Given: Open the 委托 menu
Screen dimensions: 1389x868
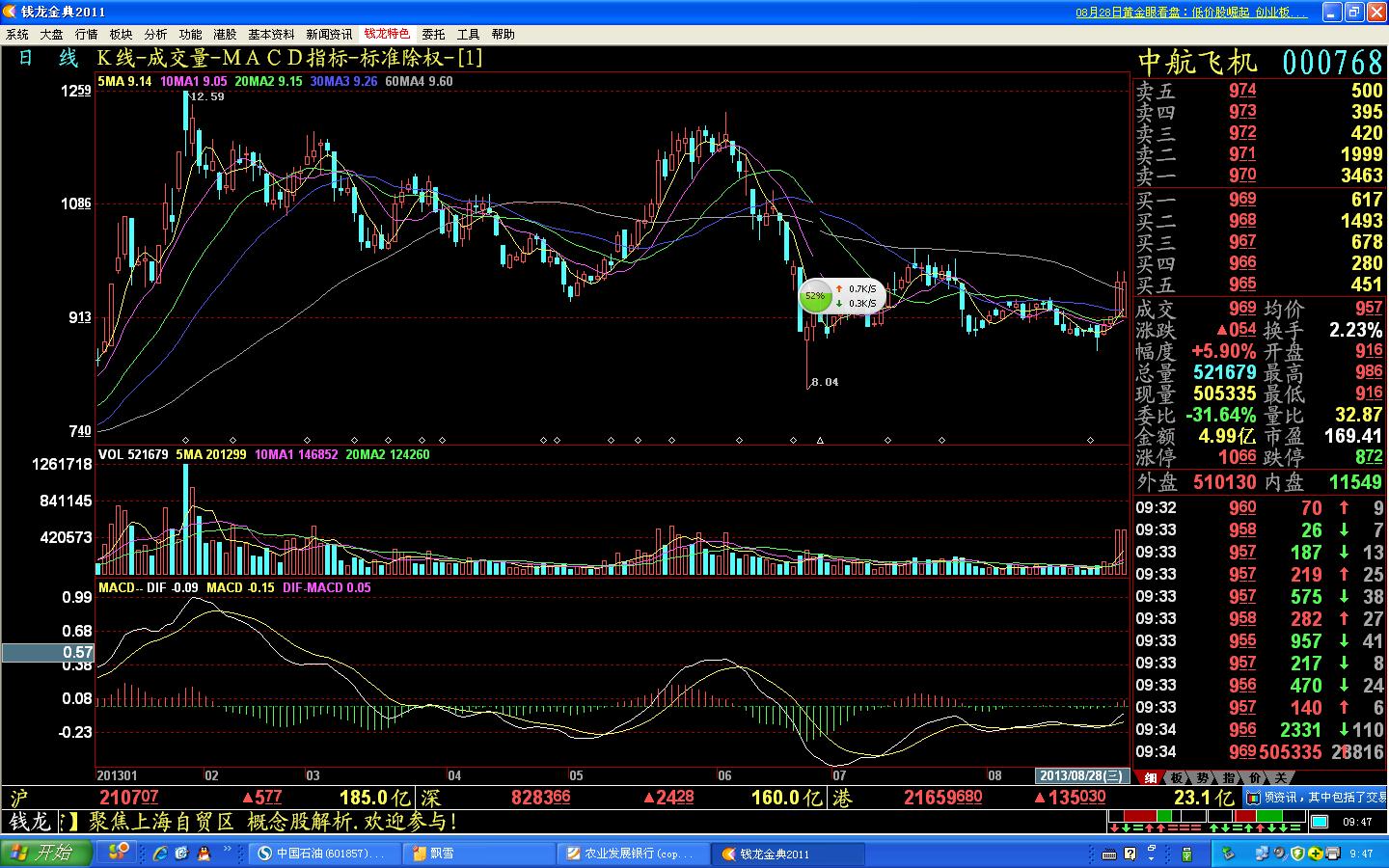Looking at the screenshot, I should click(433, 34).
